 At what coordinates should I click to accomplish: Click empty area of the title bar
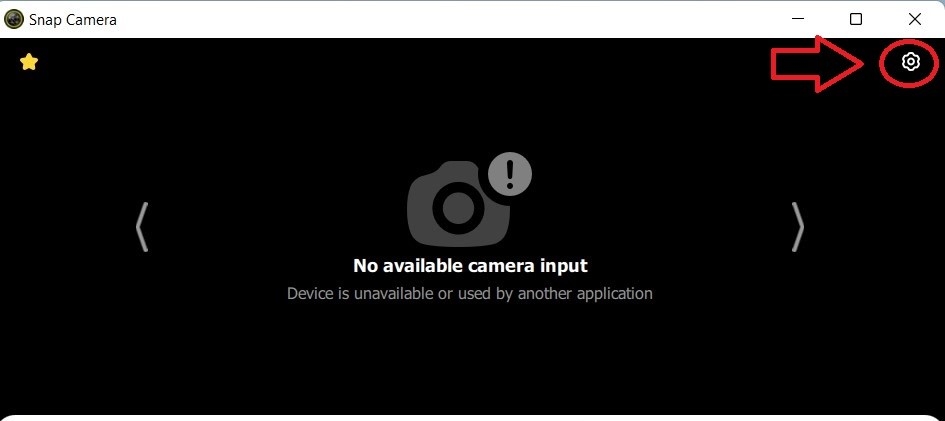point(452,19)
